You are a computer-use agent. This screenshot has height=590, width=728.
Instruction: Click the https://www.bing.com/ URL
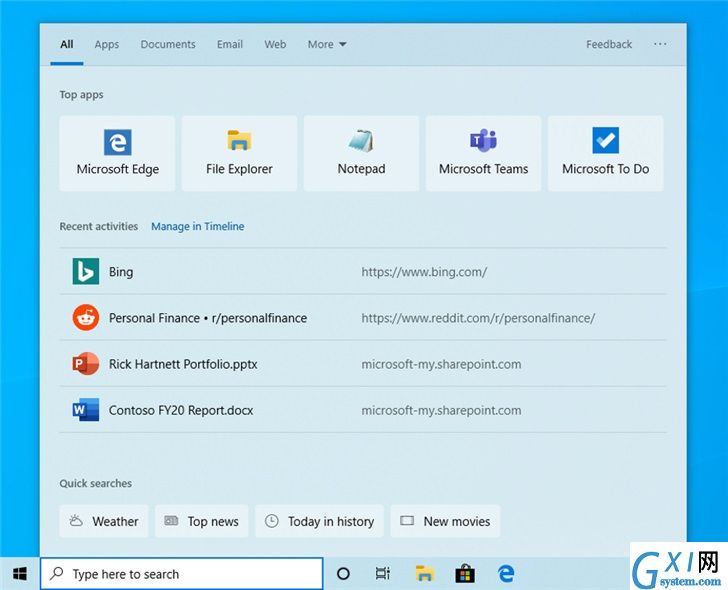click(424, 272)
